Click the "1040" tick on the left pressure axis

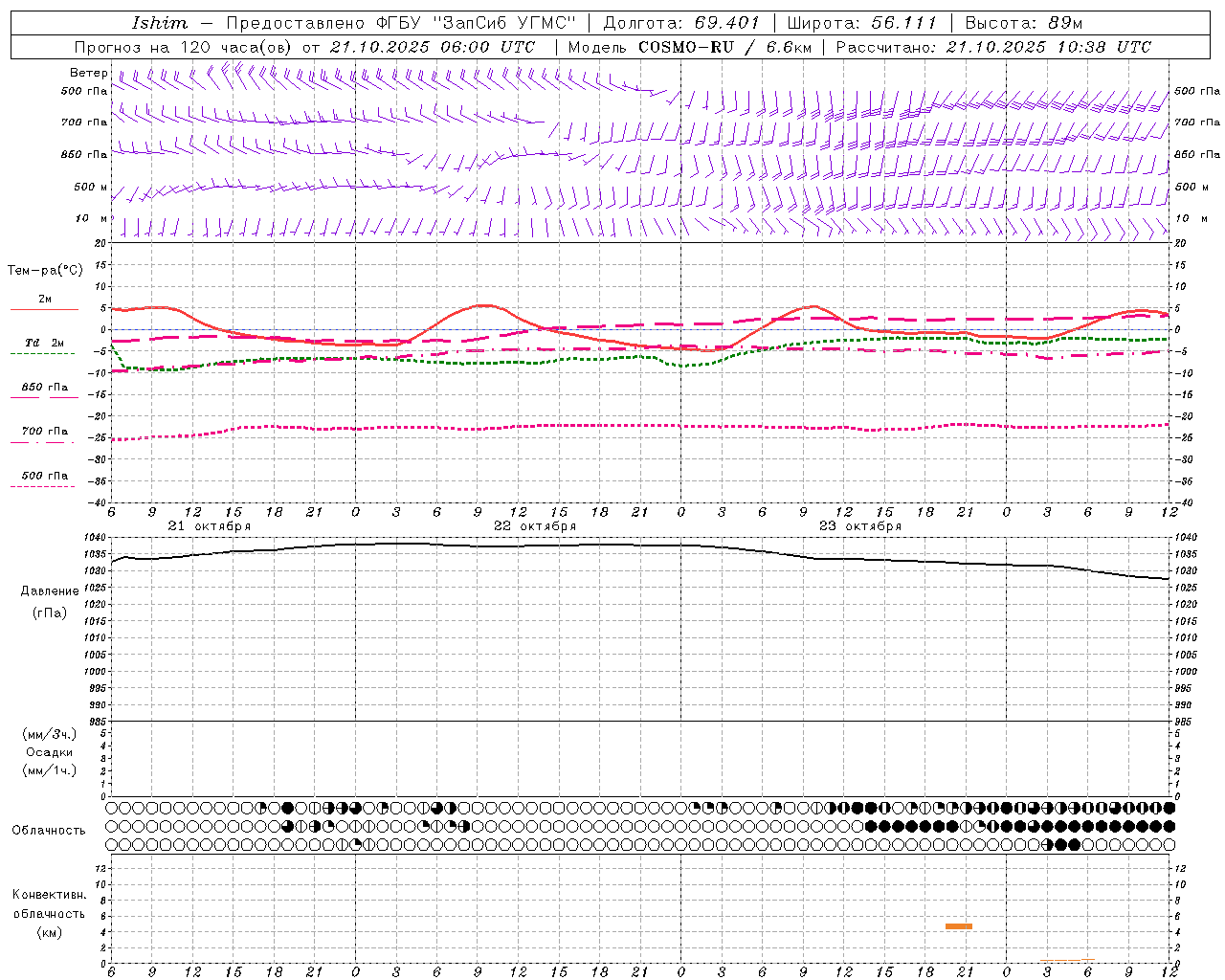pyautogui.click(x=97, y=538)
